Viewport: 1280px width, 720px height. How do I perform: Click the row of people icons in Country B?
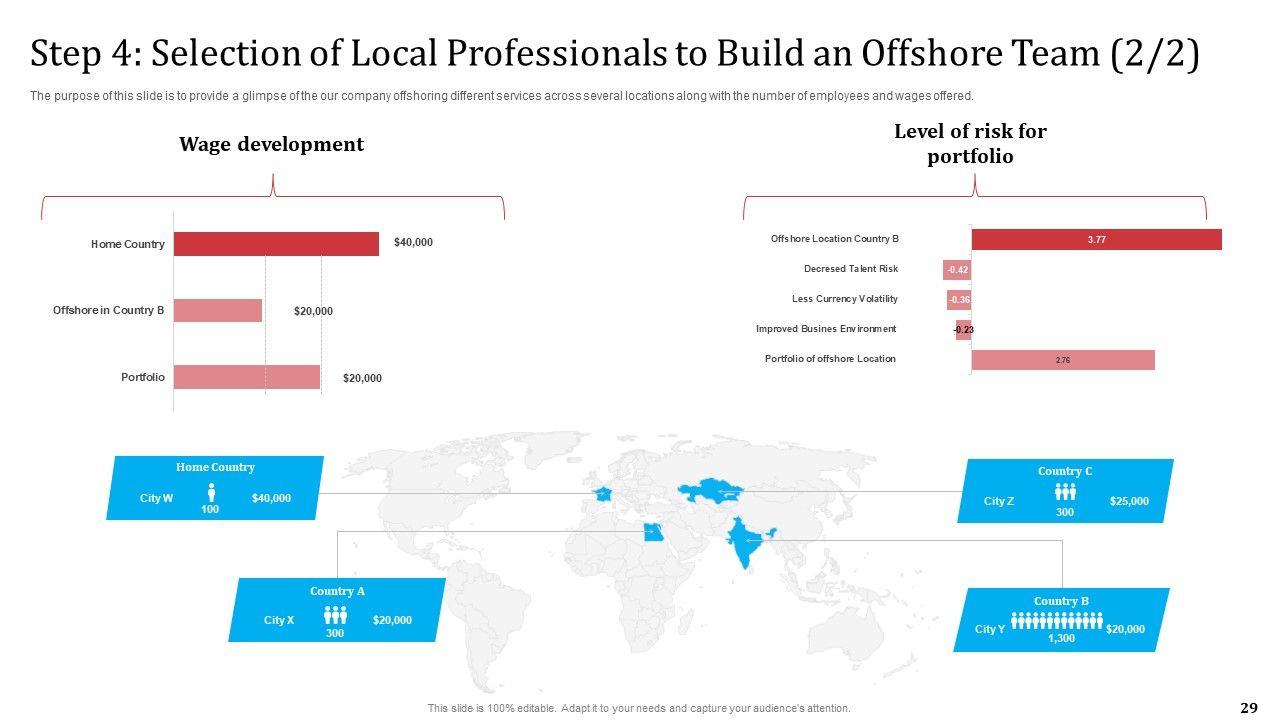1057,621
